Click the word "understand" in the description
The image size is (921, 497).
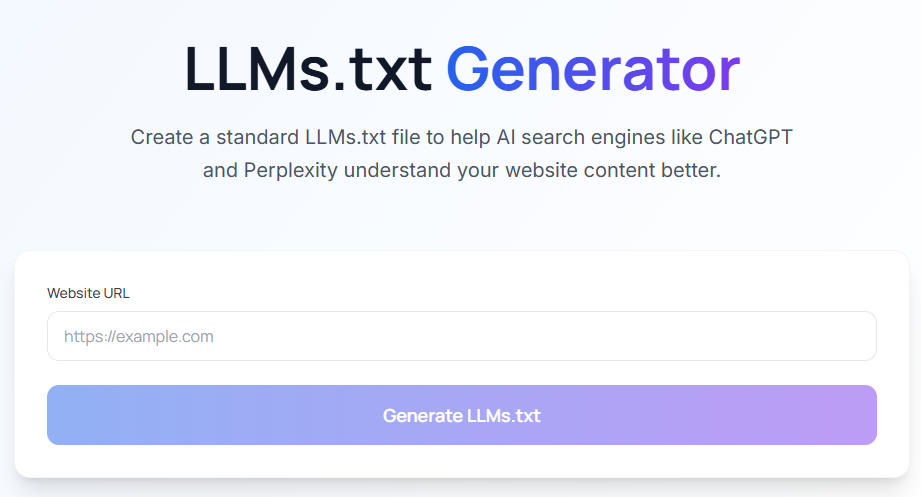coord(395,171)
